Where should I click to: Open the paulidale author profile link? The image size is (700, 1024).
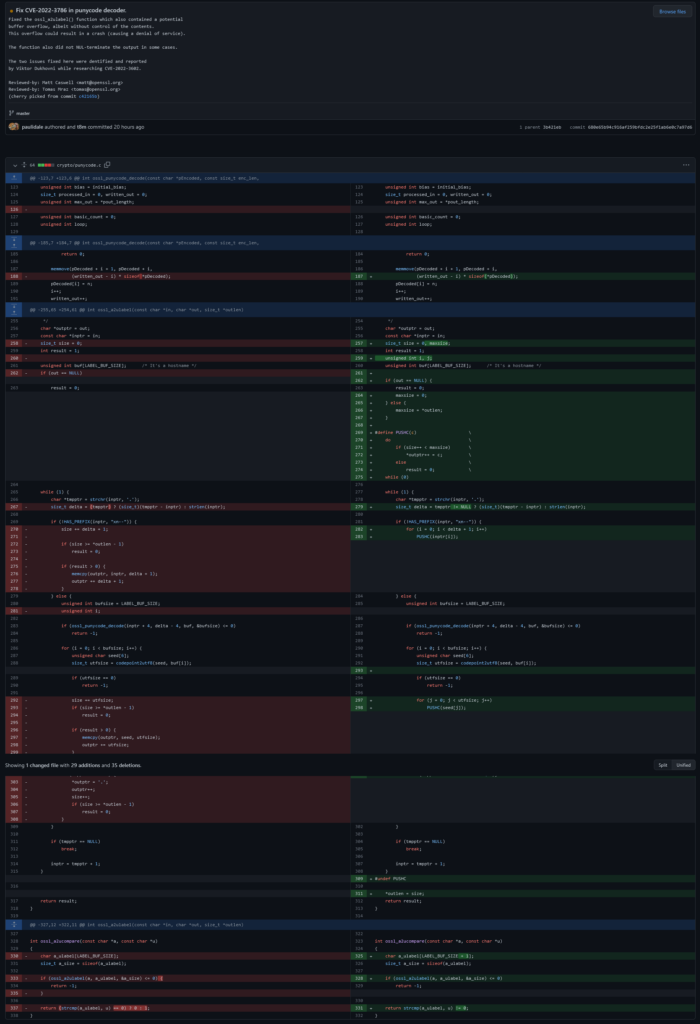[32, 127]
